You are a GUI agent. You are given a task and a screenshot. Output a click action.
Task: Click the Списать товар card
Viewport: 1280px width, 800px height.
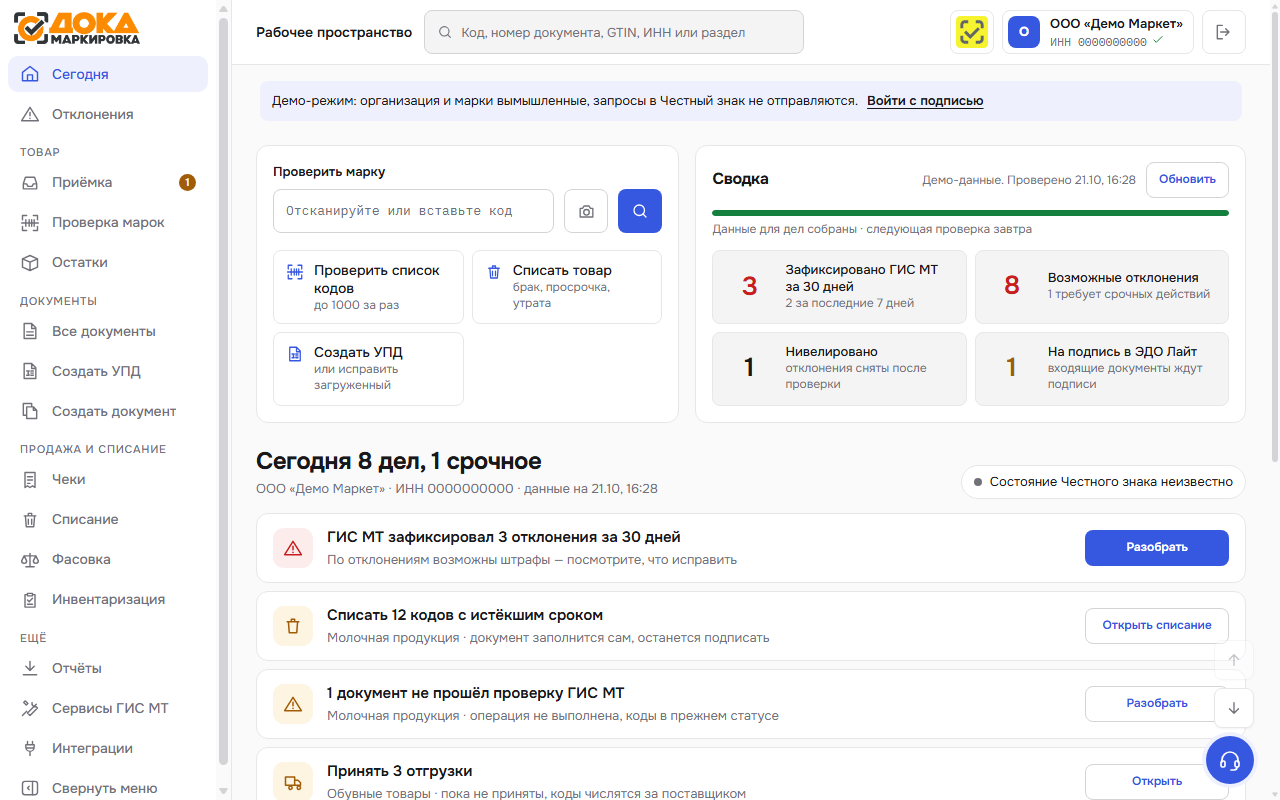point(567,287)
